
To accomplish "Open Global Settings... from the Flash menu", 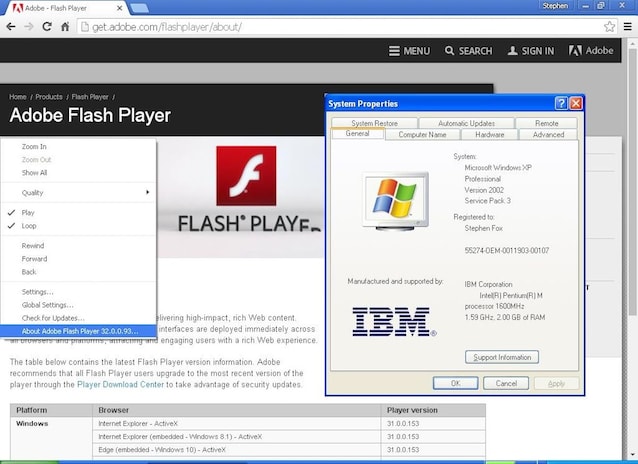I will pyautogui.click(x=79, y=305).
